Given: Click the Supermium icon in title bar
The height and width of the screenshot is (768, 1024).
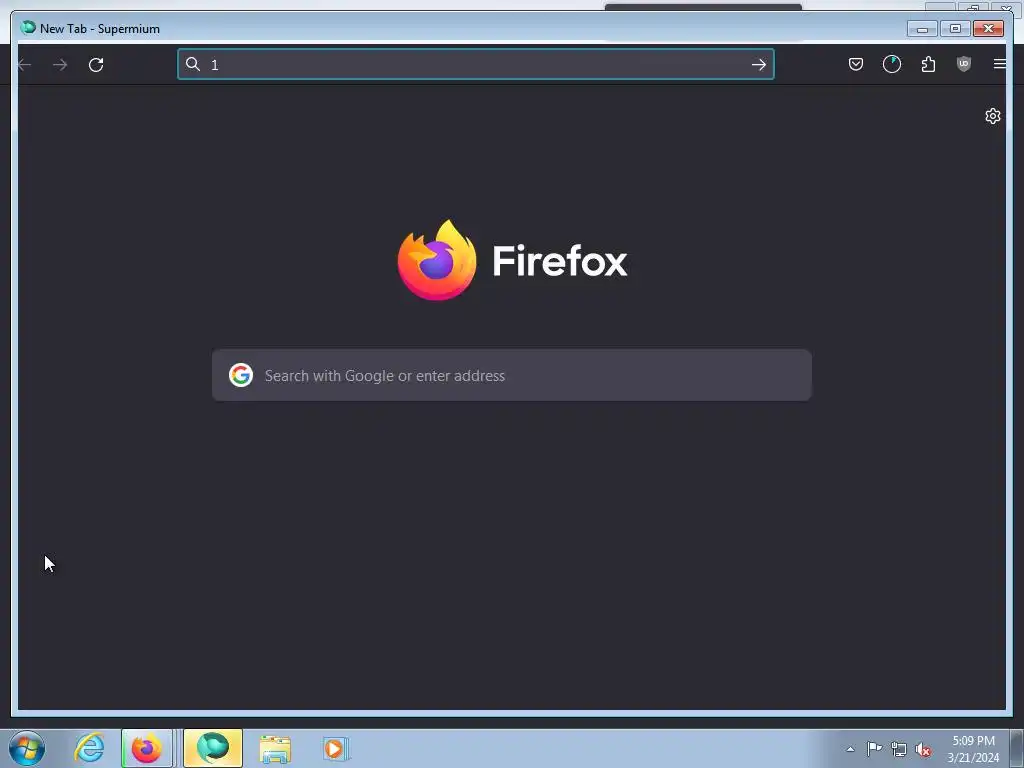Looking at the screenshot, I should click(28, 27).
